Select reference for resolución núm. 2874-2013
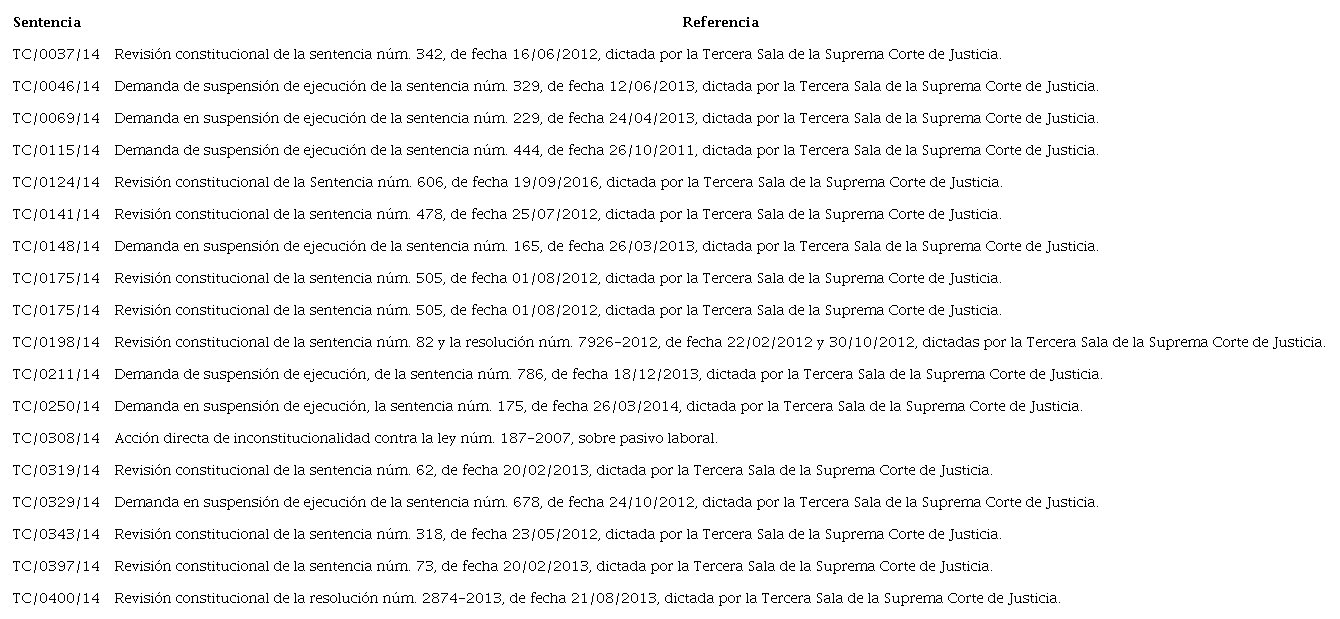 pos(587,598)
